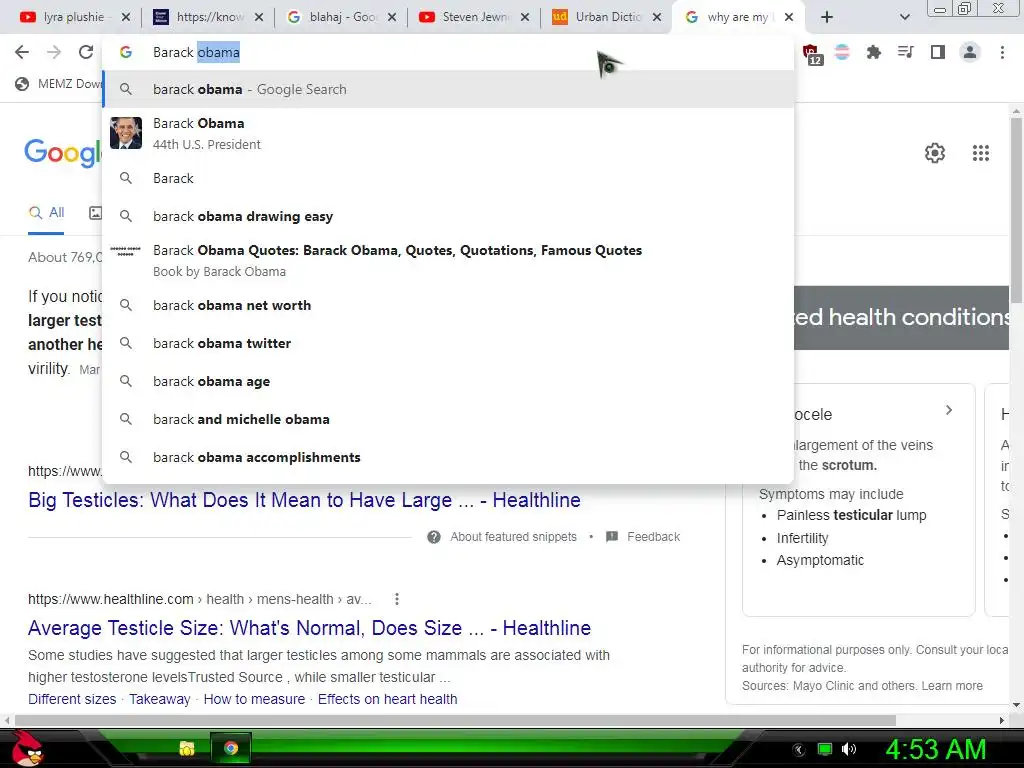
Task: Expand the health condition card chevron
Action: [949, 410]
